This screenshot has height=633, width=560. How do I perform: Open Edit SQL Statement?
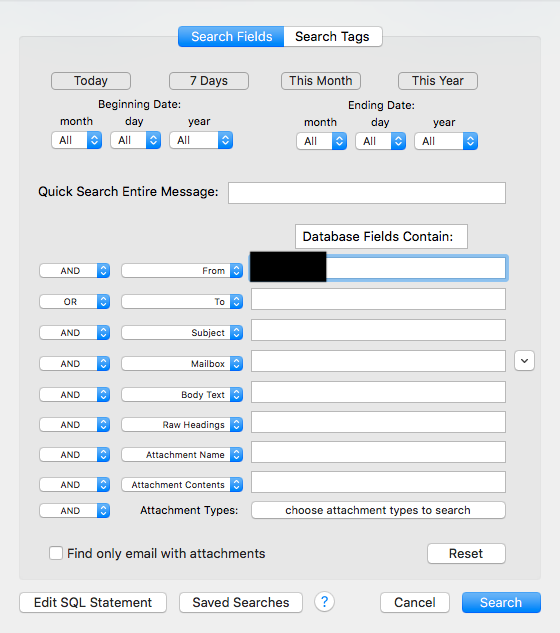[x=93, y=602]
